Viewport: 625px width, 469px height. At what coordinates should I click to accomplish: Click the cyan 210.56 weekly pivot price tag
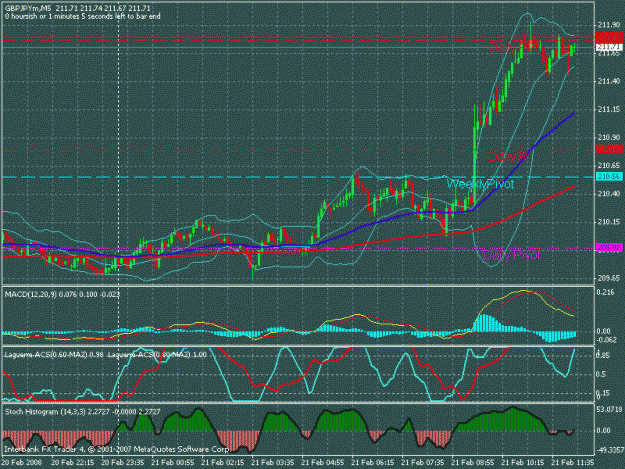click(x=609, y=177)
